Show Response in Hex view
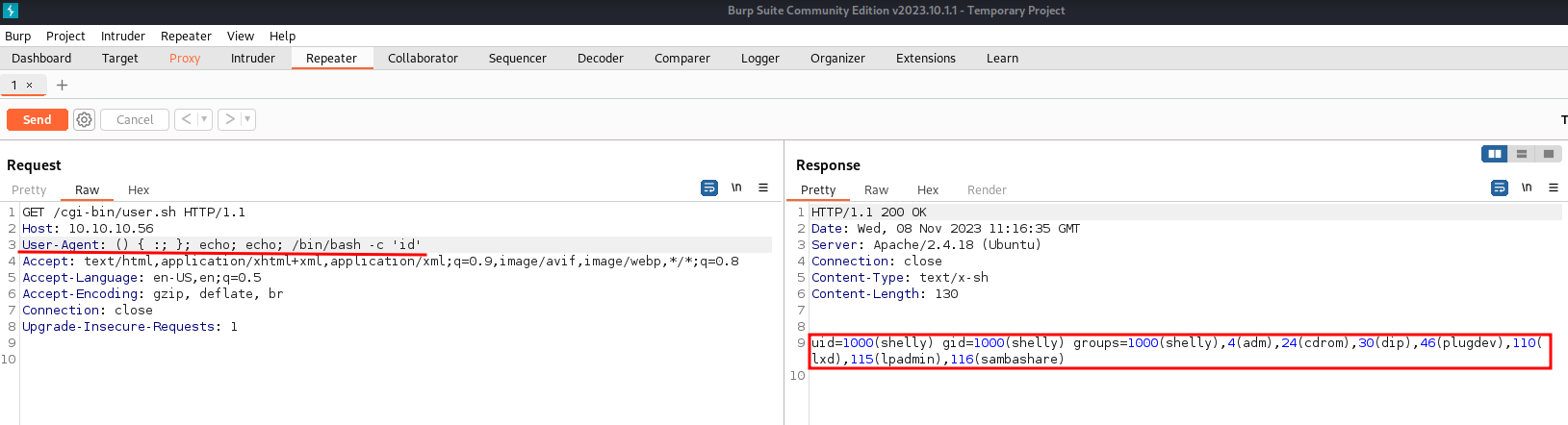This screenshot has width=1568, height=425. [928, 189]
